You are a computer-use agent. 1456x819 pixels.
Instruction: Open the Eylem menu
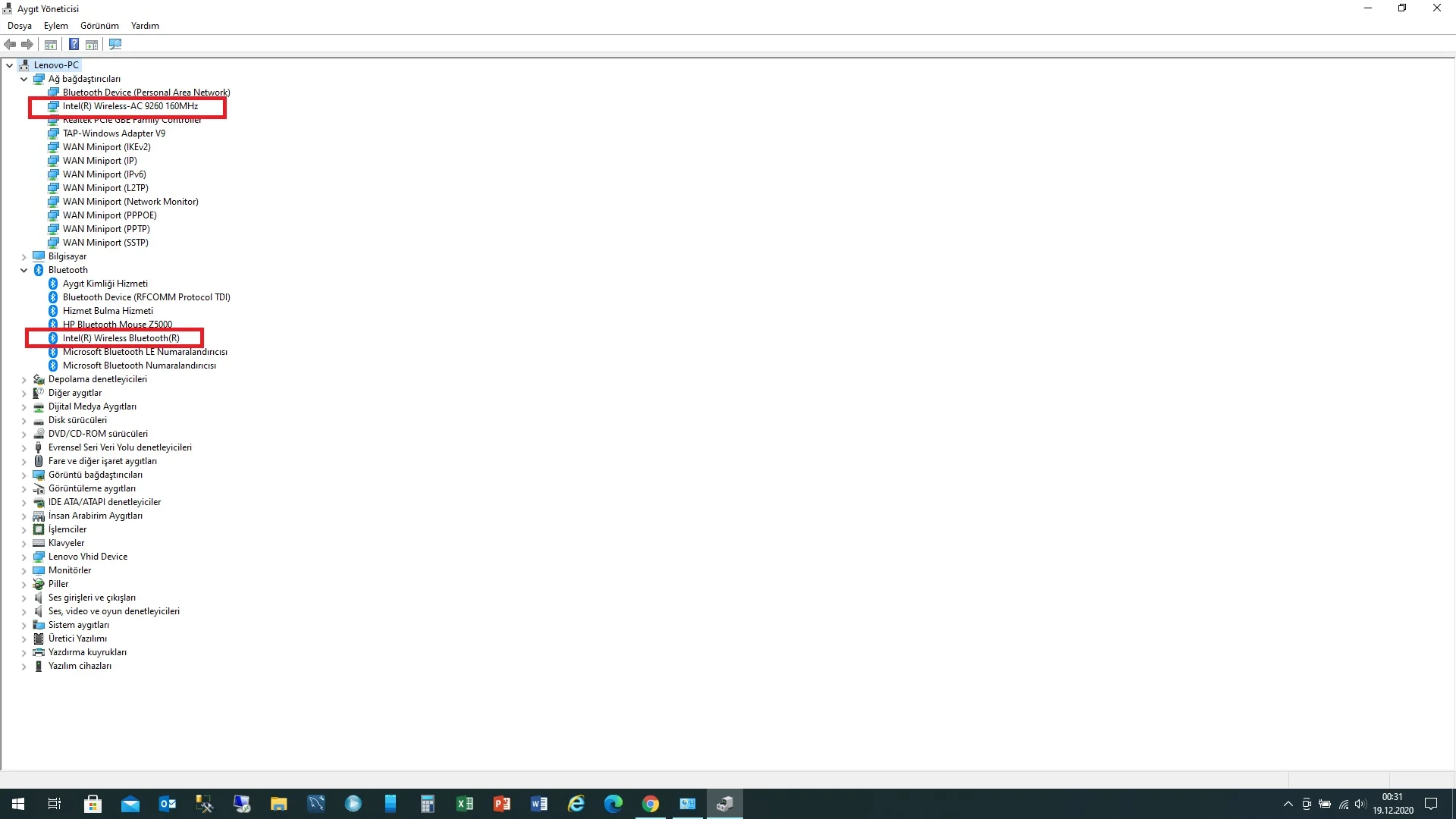coord(55,26)
